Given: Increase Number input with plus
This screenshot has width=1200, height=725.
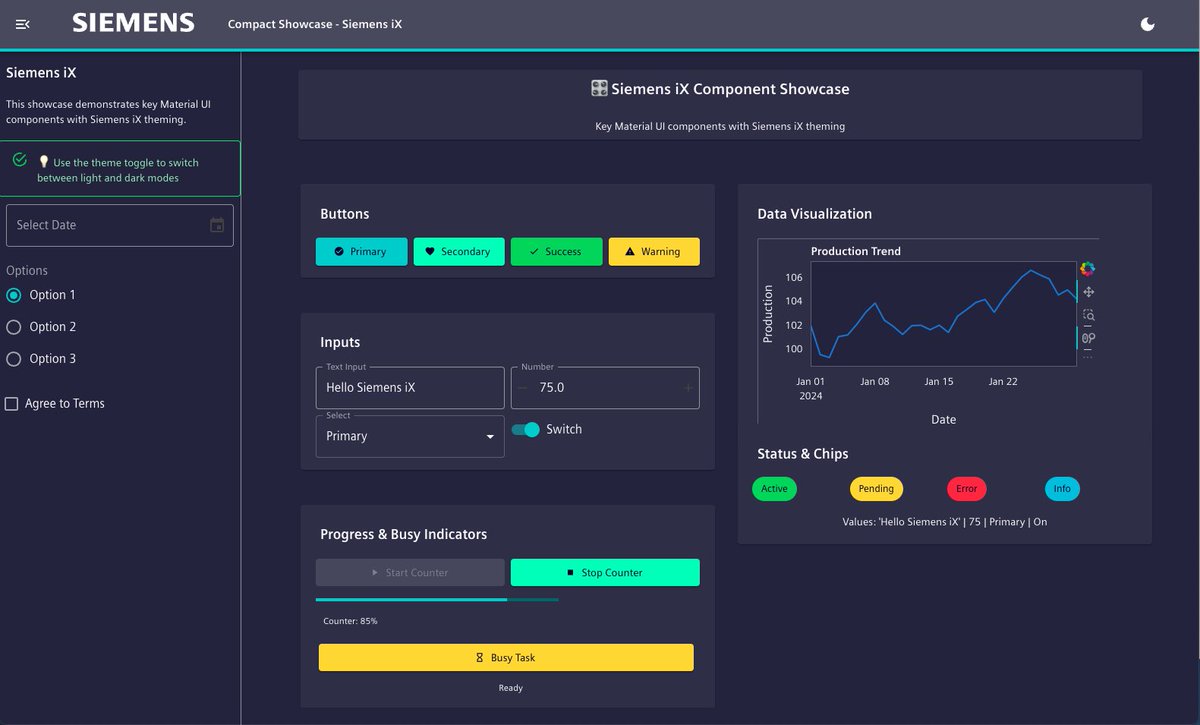Looking at the screenshot, I should tap(688, 388).
